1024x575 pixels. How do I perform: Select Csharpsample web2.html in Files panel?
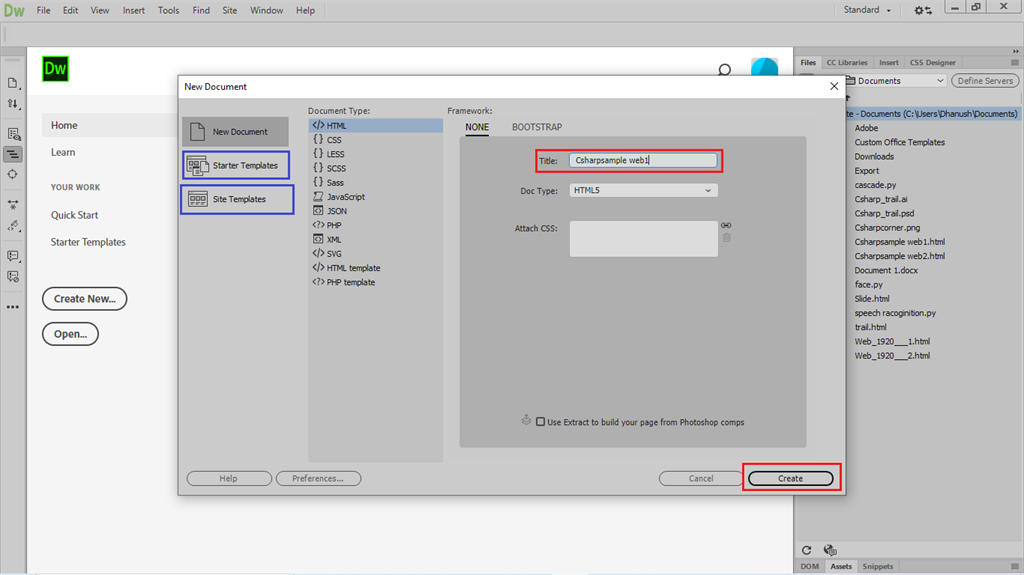tap(899, 256)
